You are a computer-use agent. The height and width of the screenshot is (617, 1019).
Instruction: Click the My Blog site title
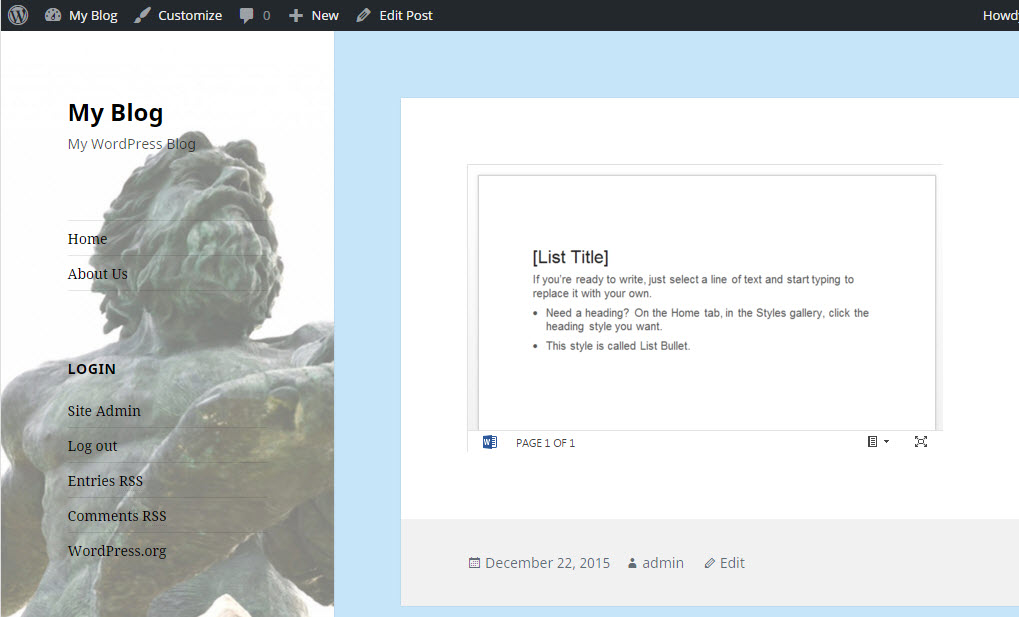115,113
